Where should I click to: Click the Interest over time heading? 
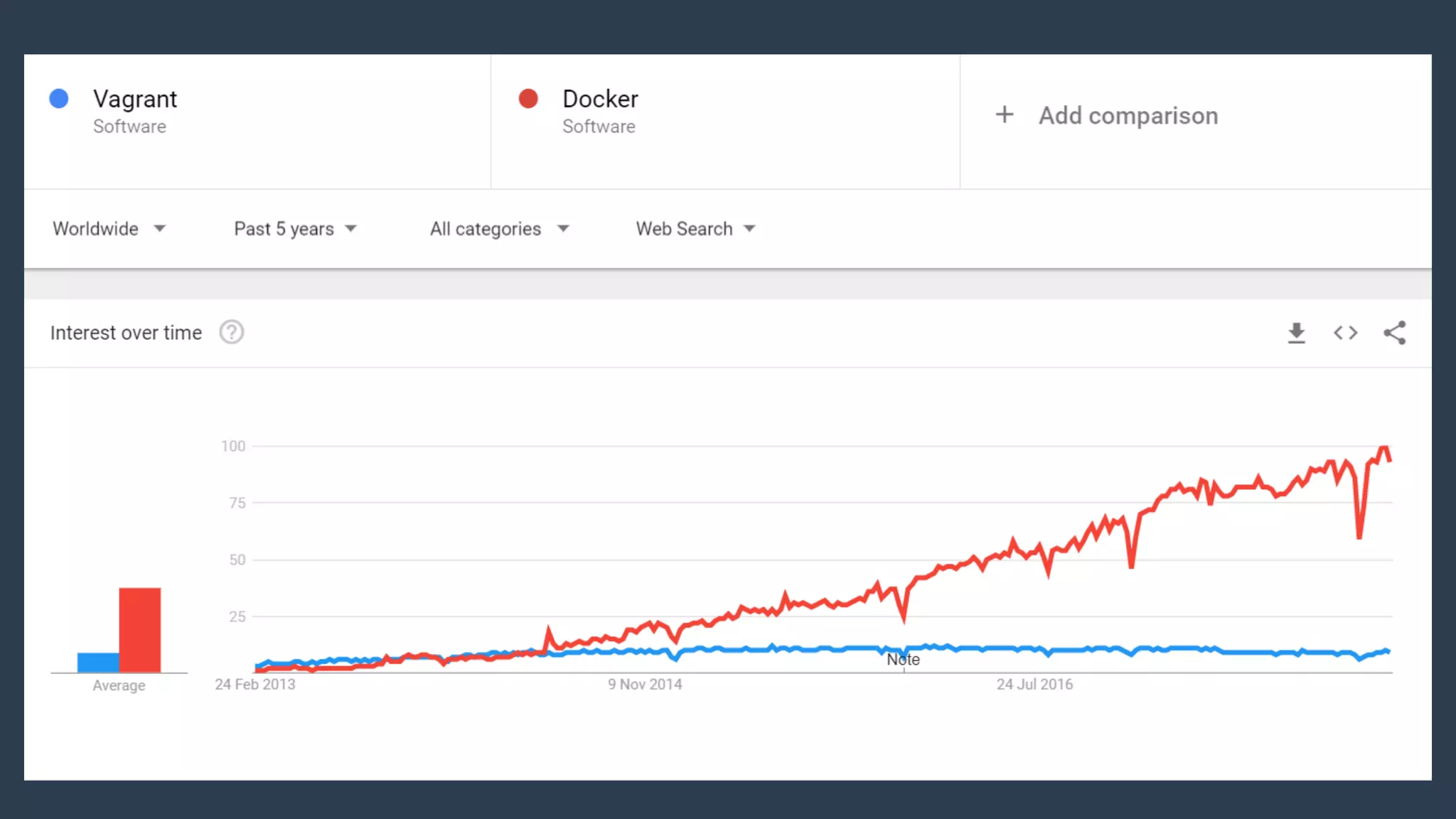click(x=126, y=333)
